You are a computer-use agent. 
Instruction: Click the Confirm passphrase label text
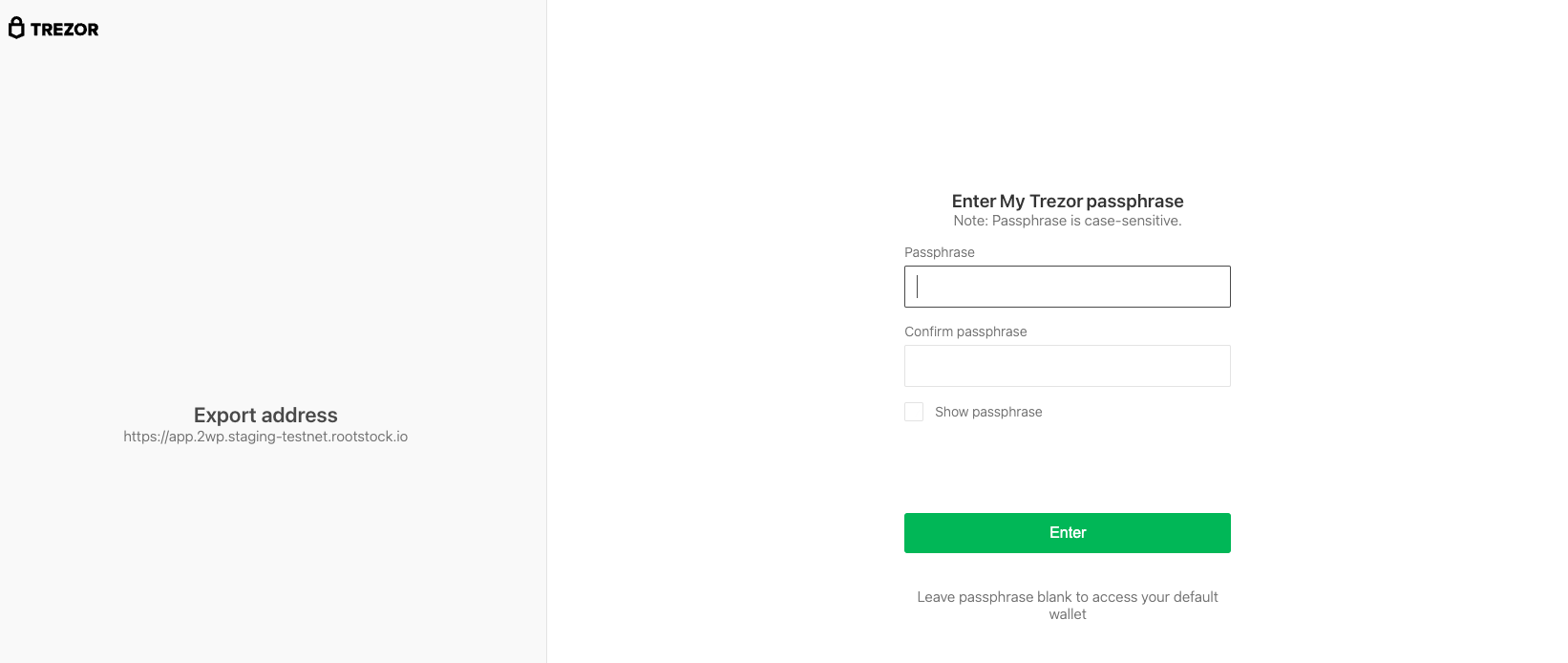point(965,331)
